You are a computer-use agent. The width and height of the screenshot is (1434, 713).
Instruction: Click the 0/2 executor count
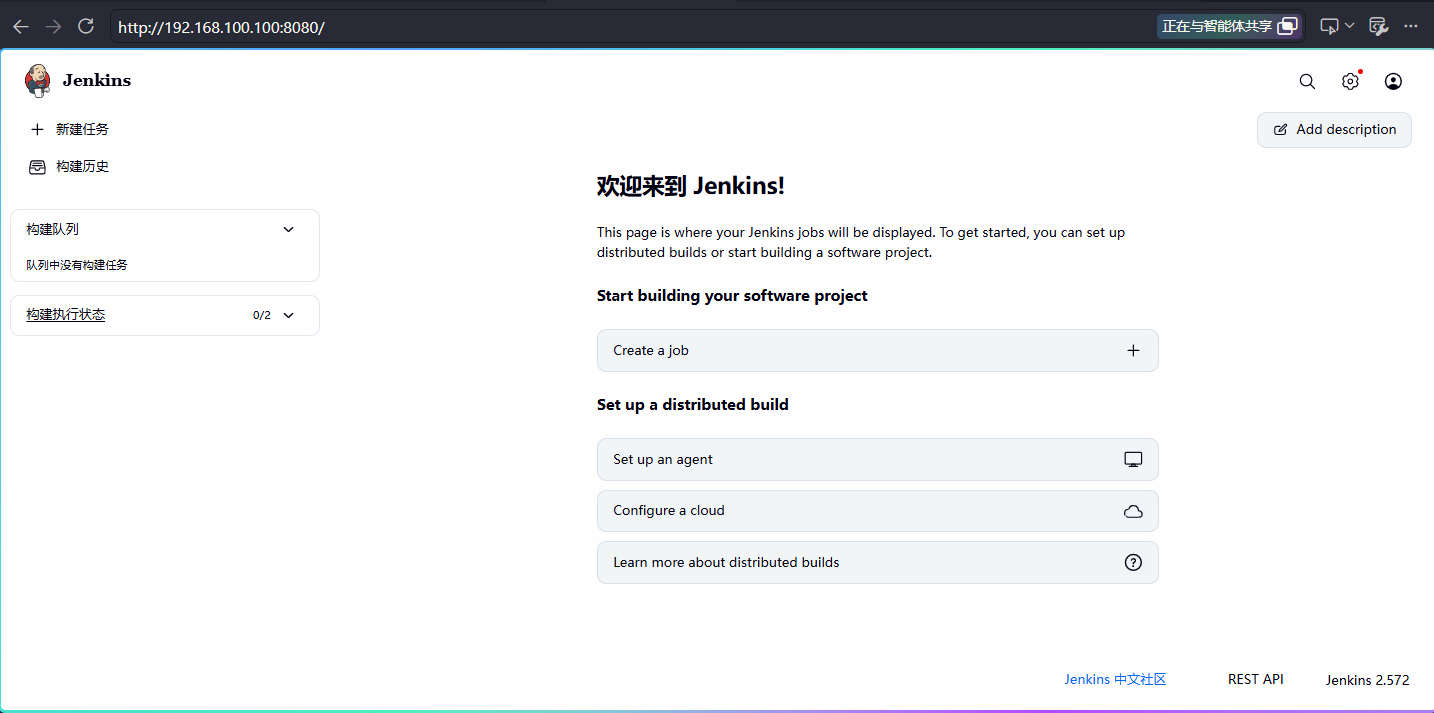click(x=262, y=315)
